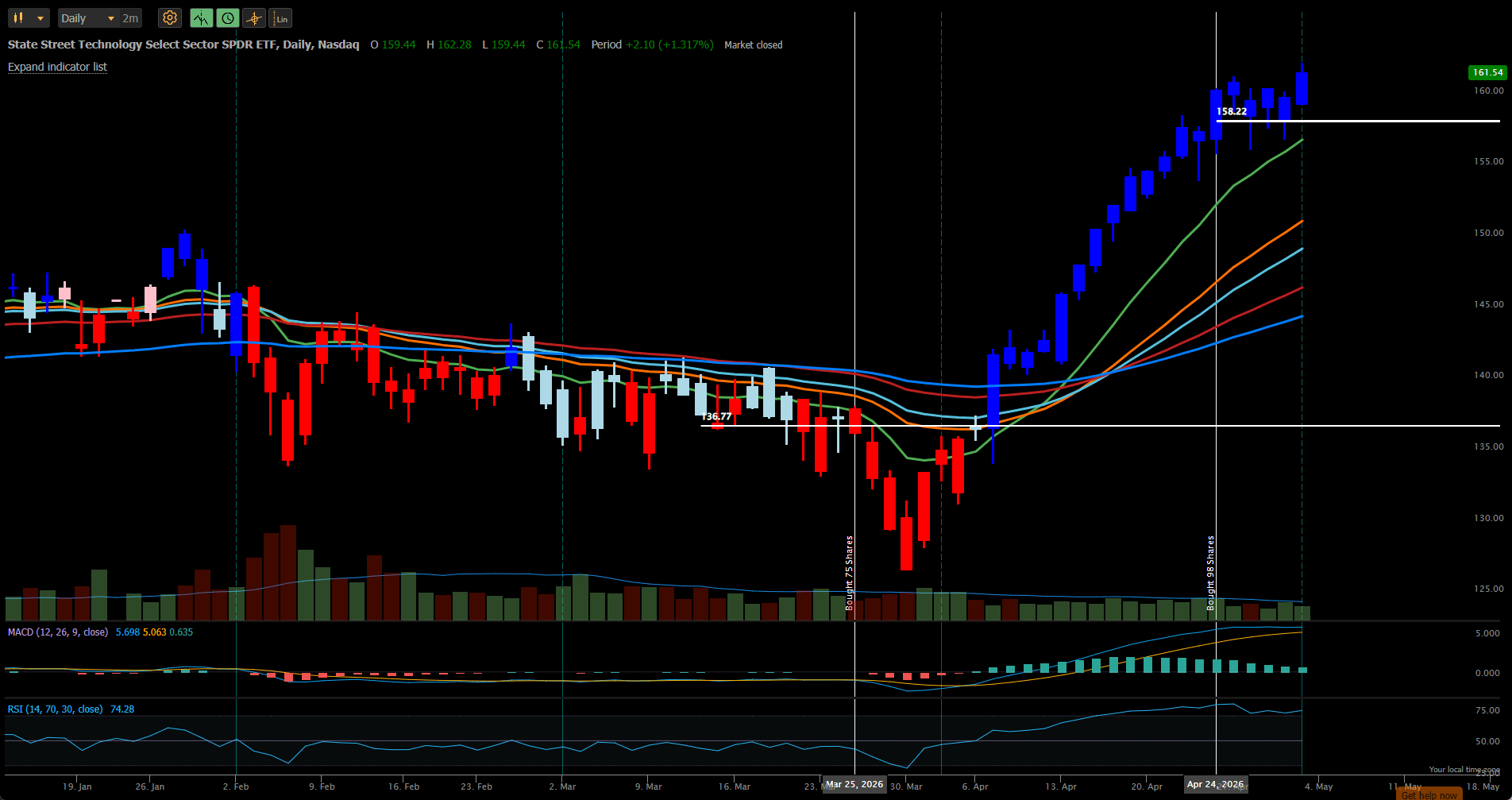The image size is (1512, 800).
Task: Click the 136.77 price level label
Action: [x=716, y=416]
